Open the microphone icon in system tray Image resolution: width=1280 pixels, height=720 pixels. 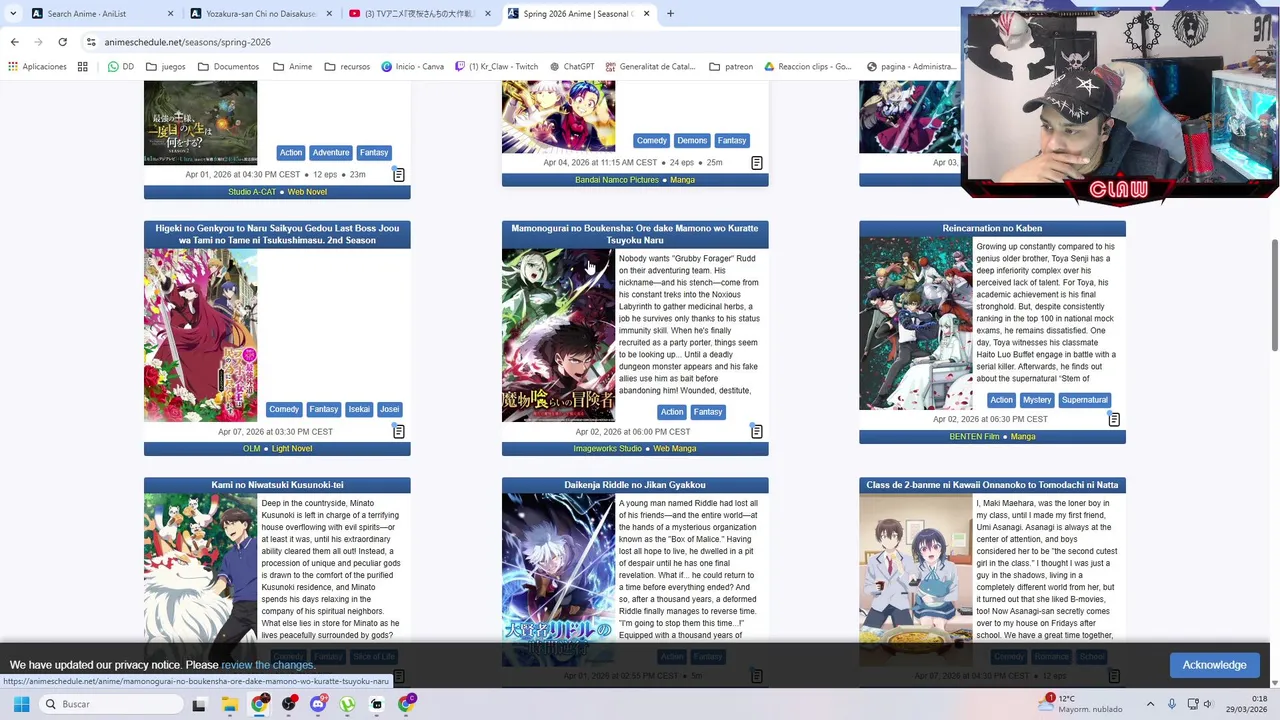1171,704
